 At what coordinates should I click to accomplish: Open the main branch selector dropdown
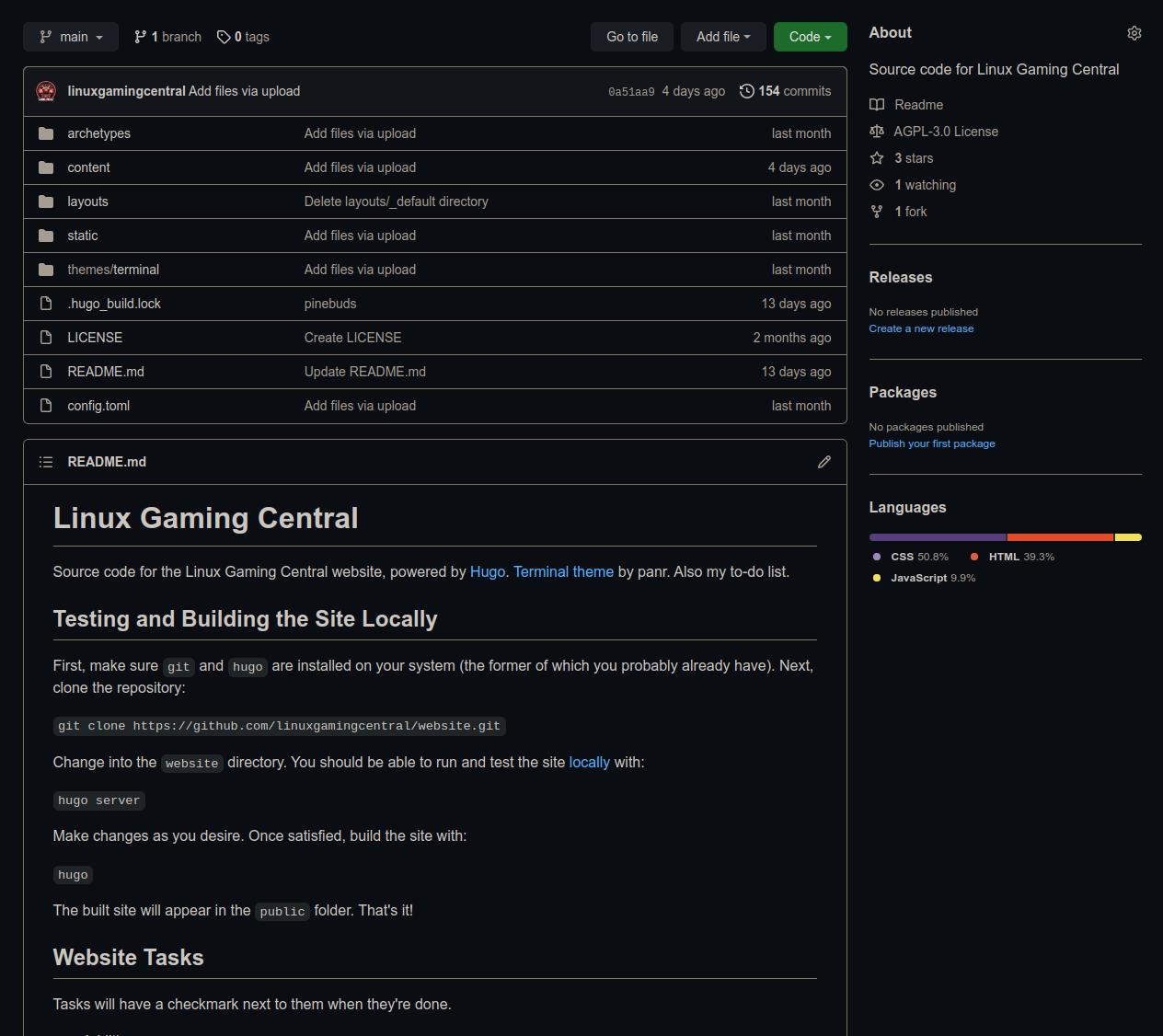click(71, 37)
